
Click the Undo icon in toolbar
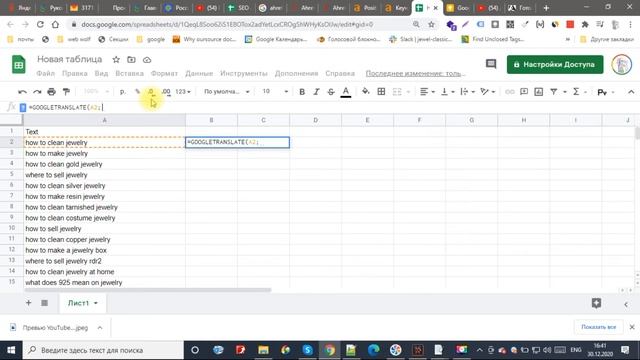point(22,92)
